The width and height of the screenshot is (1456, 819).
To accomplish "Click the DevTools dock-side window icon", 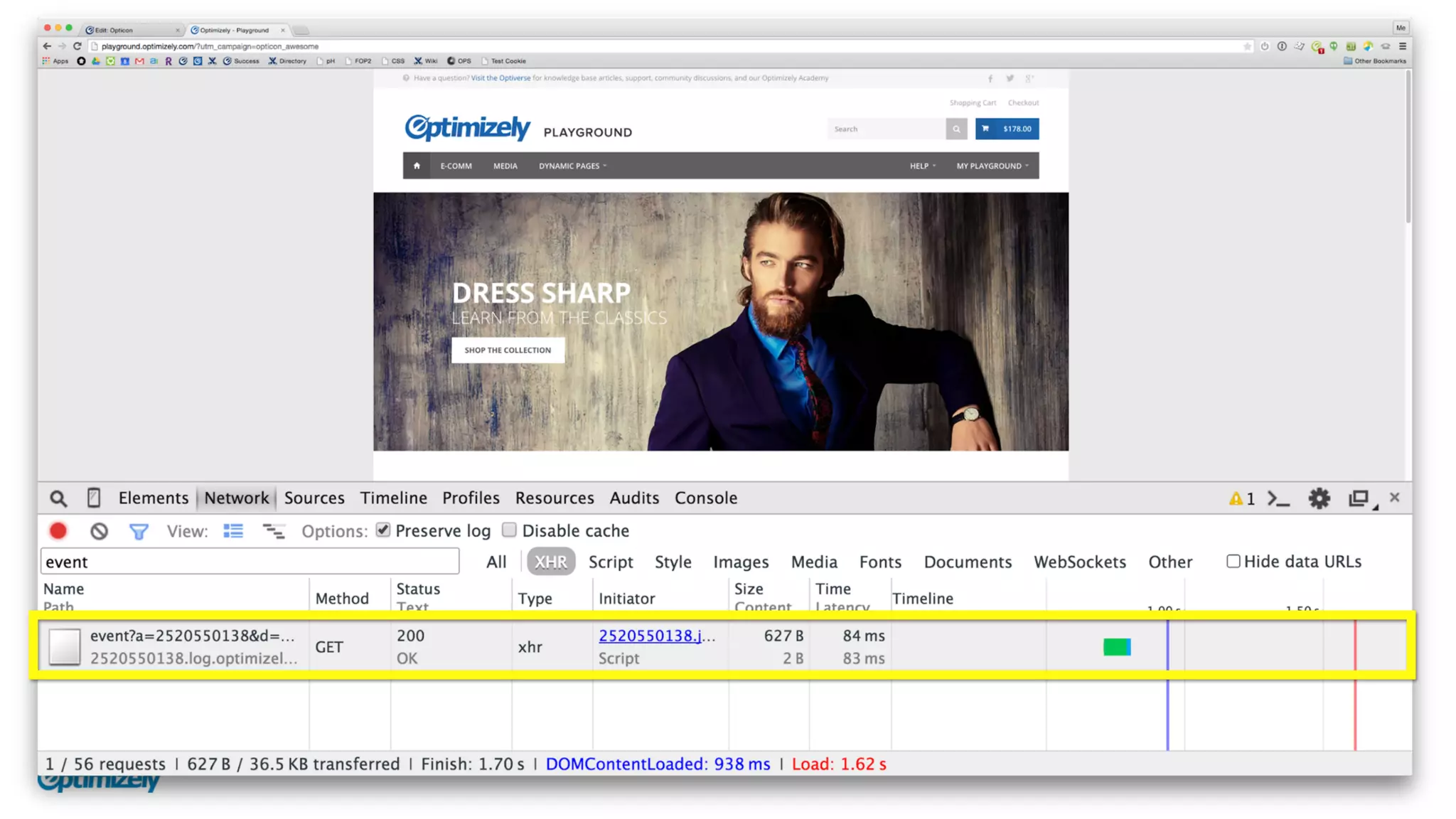I will click(1359, 498).
